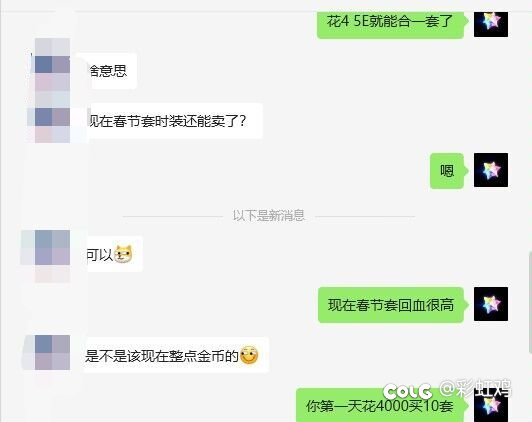532x422 pixels.
Task: Select the green "嗯" reply bubble
Action: click(447, 171)
